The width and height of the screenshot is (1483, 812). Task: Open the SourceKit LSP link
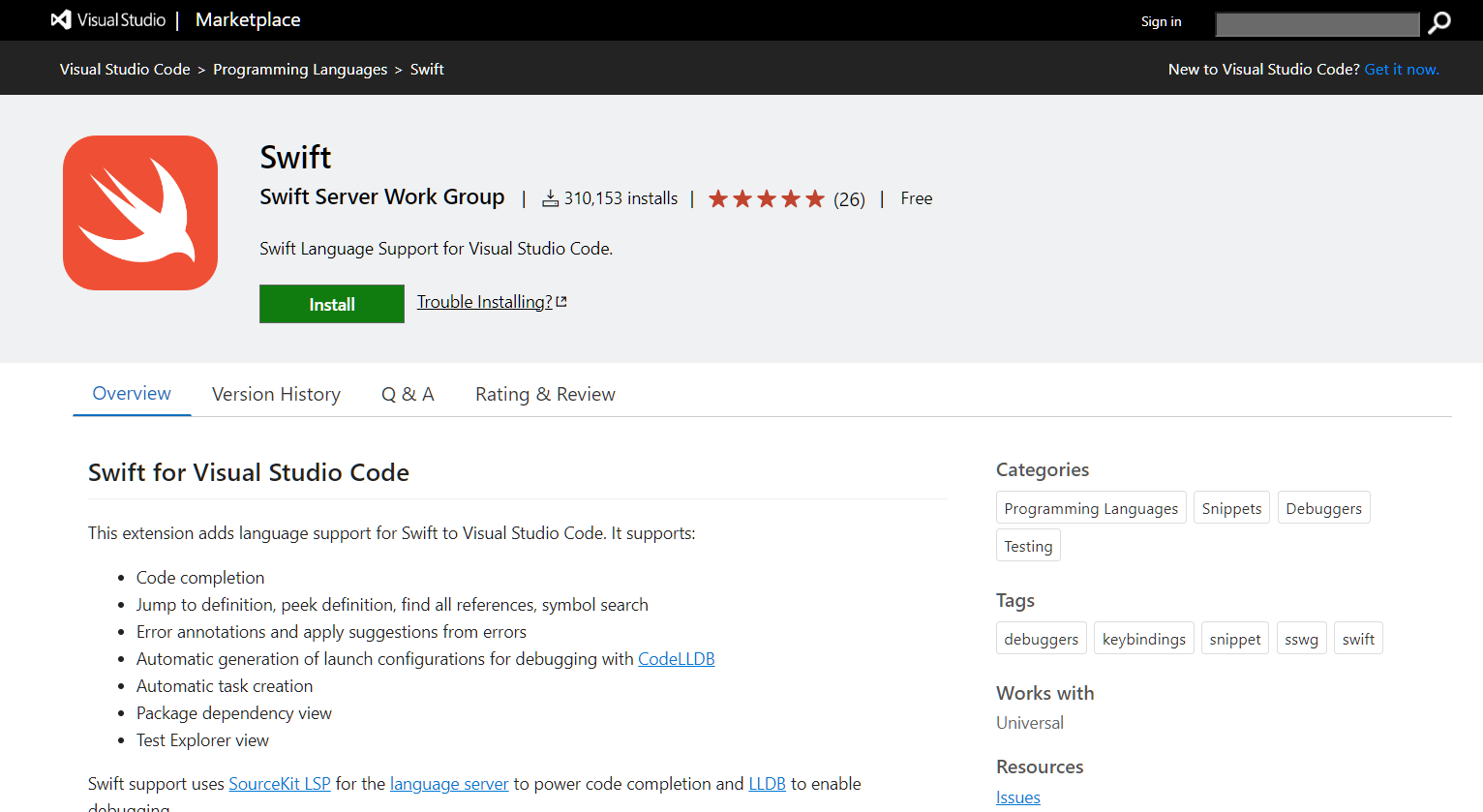coord(280,784)
